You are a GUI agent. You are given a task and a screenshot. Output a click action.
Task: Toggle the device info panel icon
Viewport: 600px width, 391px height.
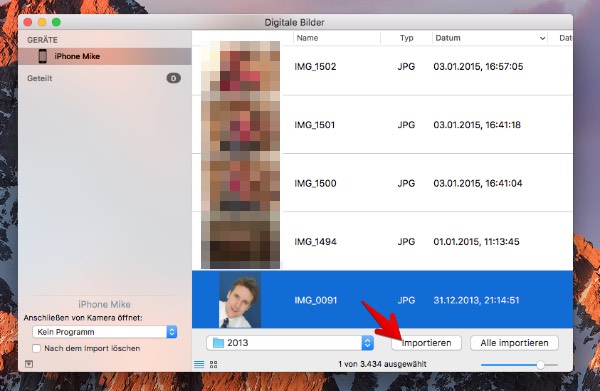click(x=29, y=364)
